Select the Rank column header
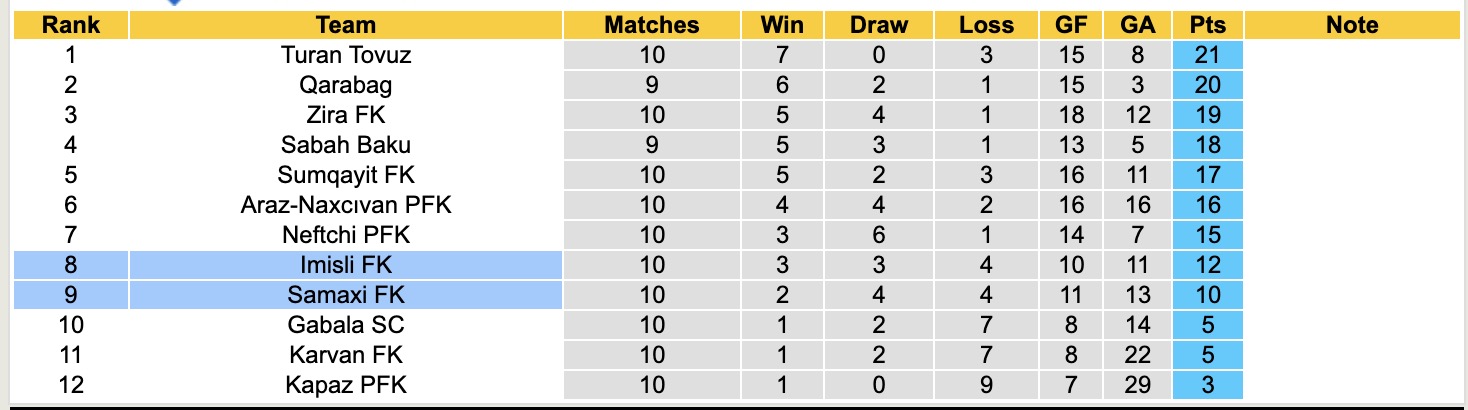This screenshot has height=410, width=1468. (x=70, y=26)
